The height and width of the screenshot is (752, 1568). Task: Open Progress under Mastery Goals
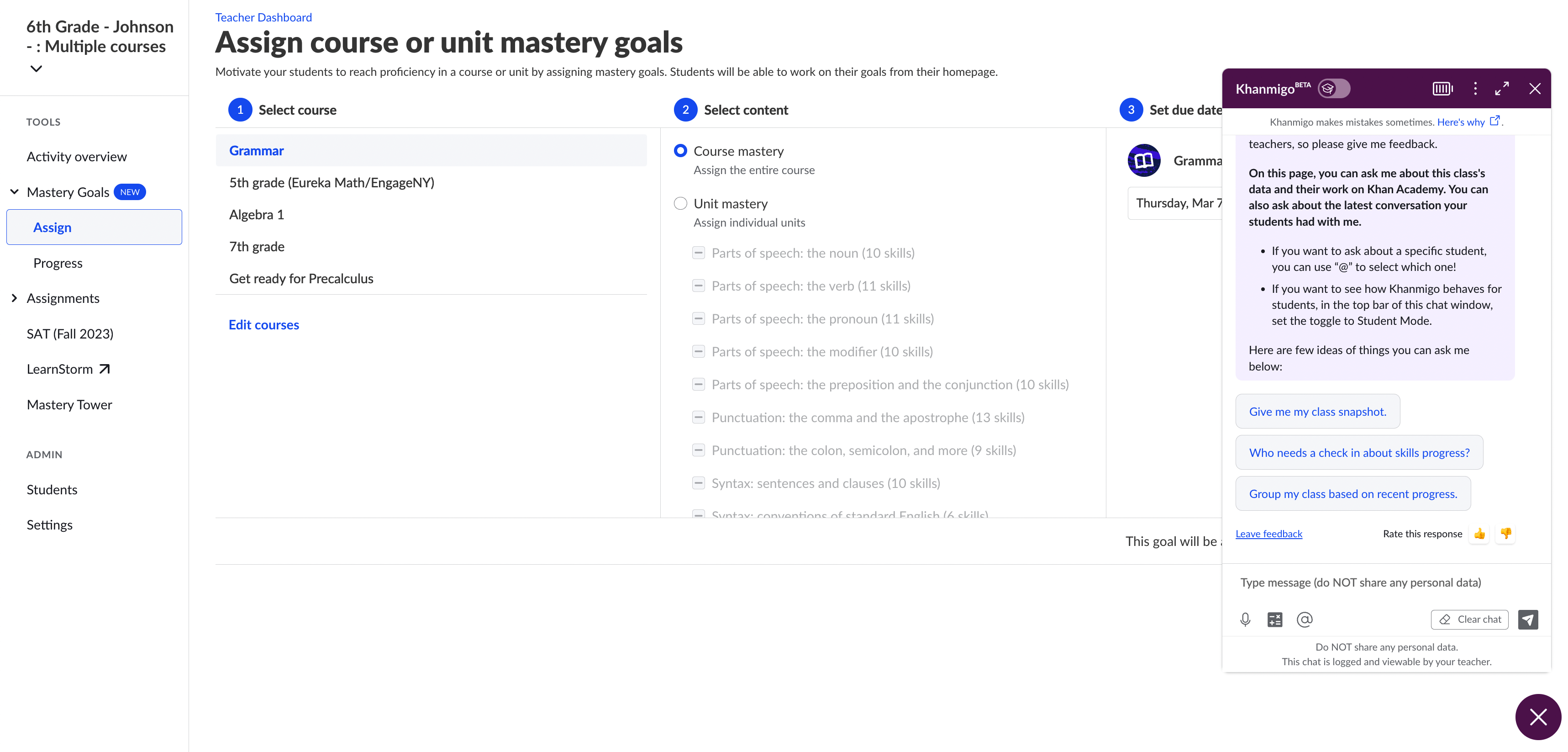(x=58, y=262)
